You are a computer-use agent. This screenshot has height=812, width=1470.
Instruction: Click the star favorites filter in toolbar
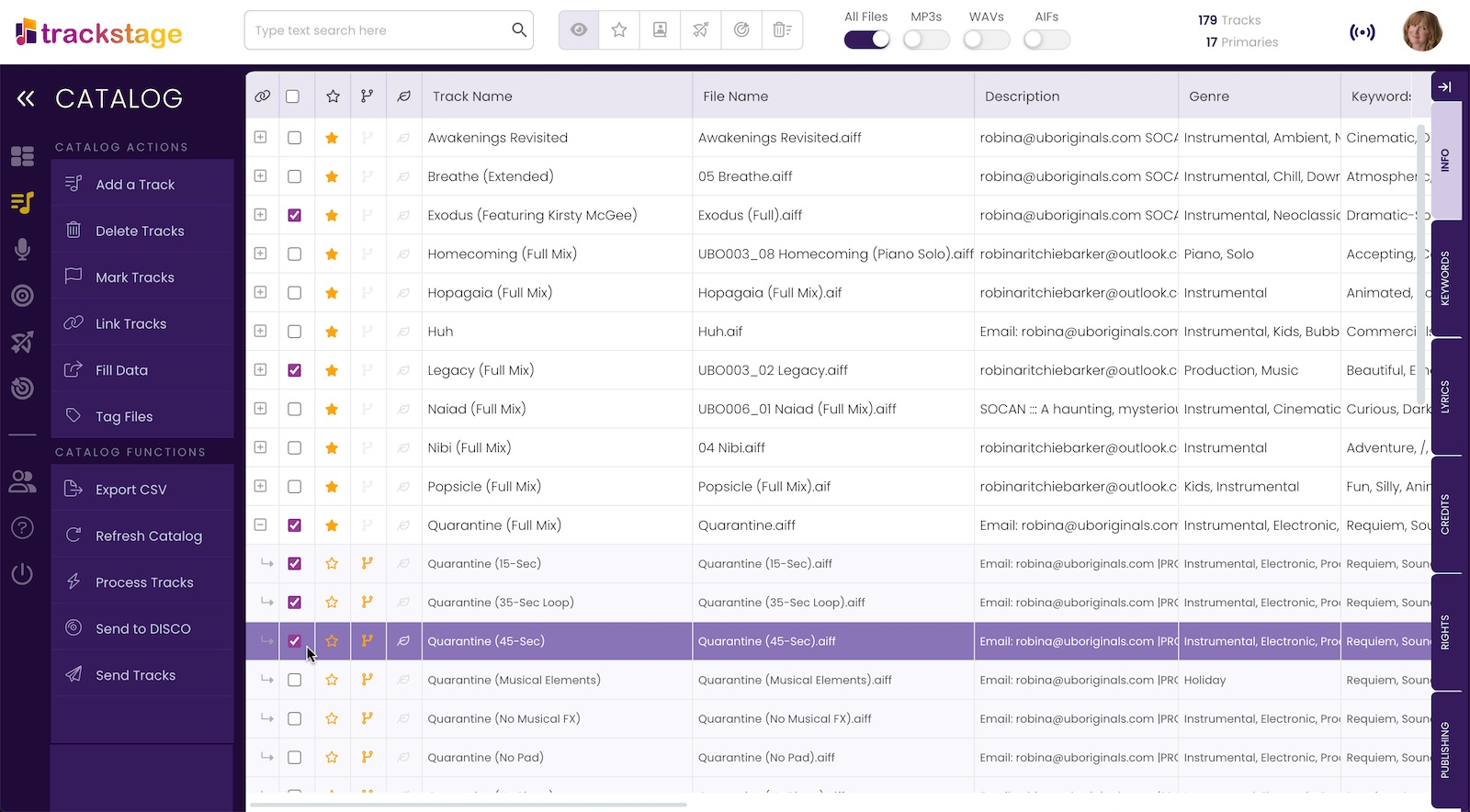pos(619,30)
